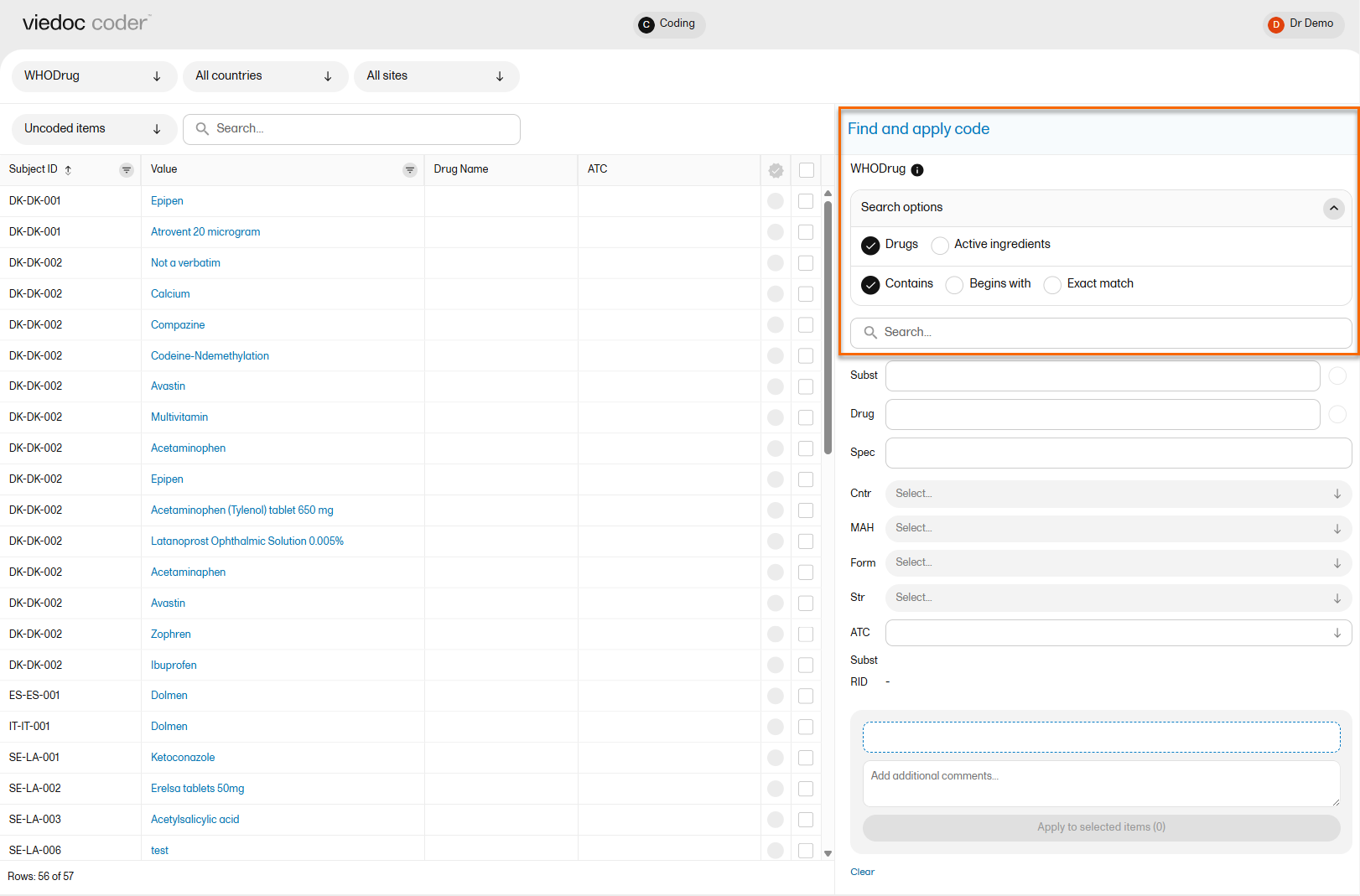This screenshot has width=1360, height=896.
Task: Click the Subject ID sort arrow
Action: (69, 170)
